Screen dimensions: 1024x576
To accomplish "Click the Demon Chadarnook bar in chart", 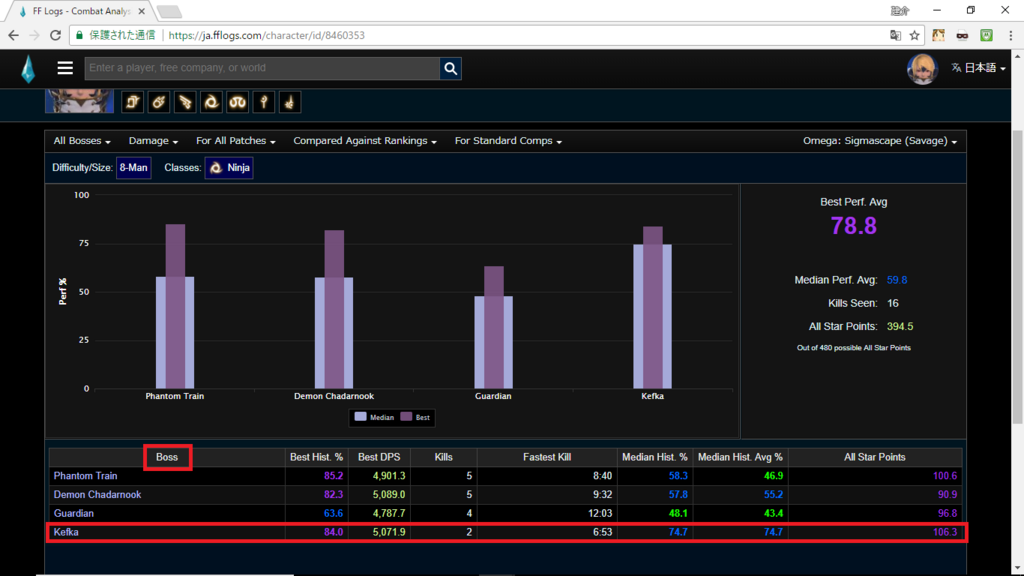I will click(x=334, y=309).
